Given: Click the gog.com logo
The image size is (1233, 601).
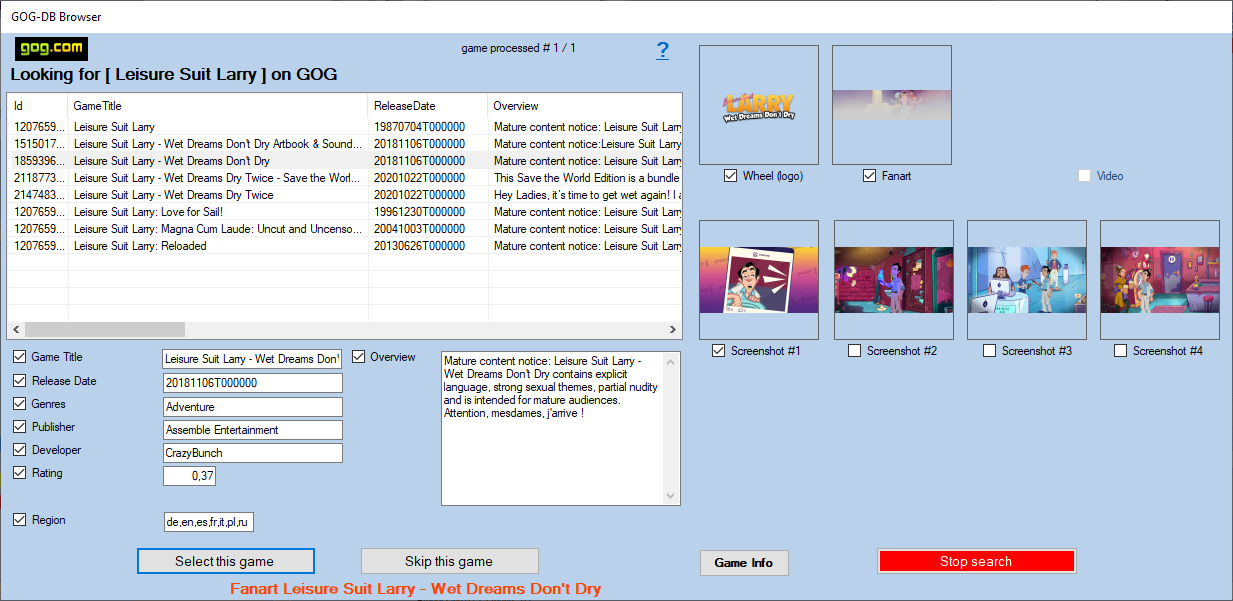Looking at the screenshot, I should [x=52, y=49].
